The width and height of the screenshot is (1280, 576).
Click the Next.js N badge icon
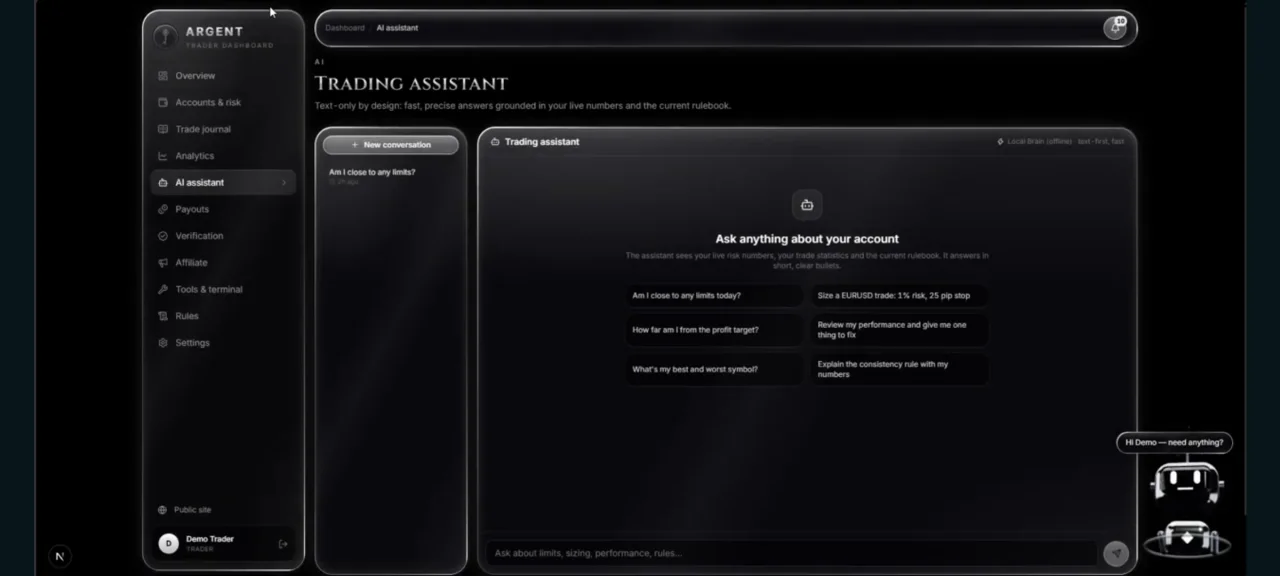pos(59,557)
